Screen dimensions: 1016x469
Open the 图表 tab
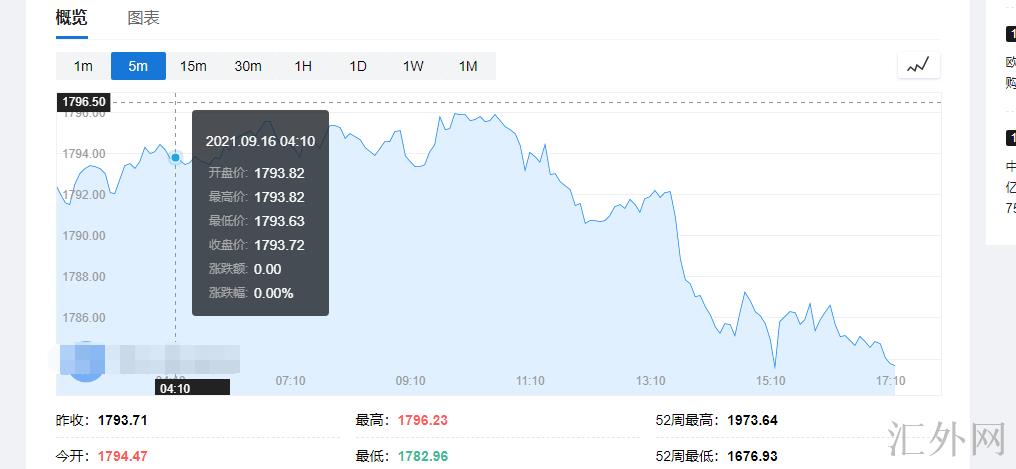click(x=143, y=18)
